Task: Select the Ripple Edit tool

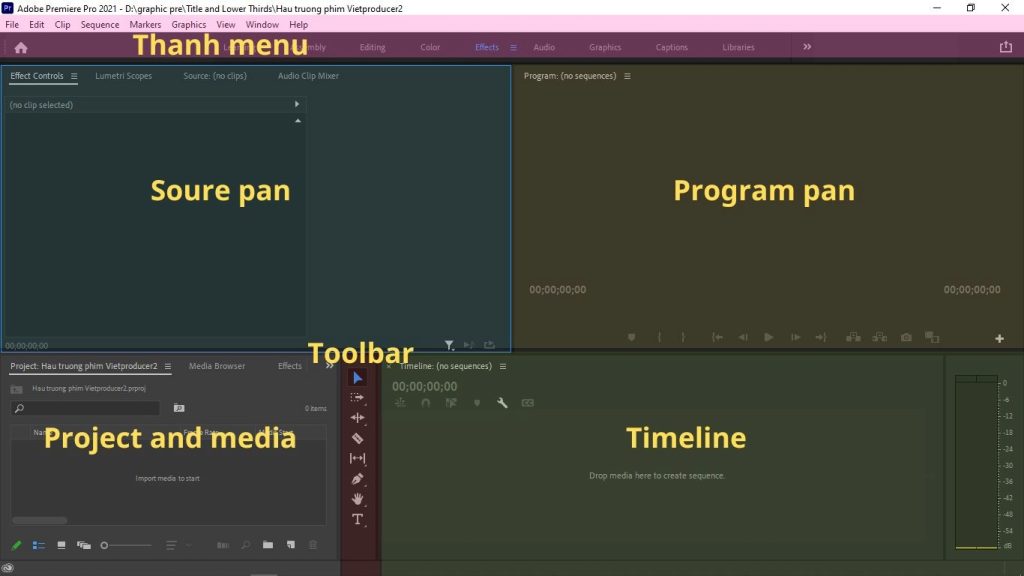Action: (x=358, y=418)
